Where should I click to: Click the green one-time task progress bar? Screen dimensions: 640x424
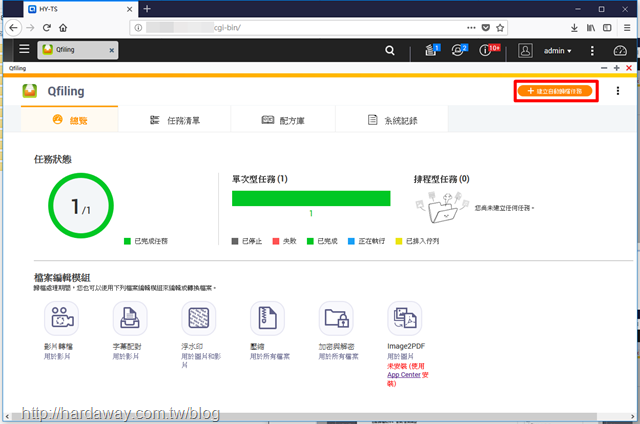pyautogui.click(x=311, y=198)
